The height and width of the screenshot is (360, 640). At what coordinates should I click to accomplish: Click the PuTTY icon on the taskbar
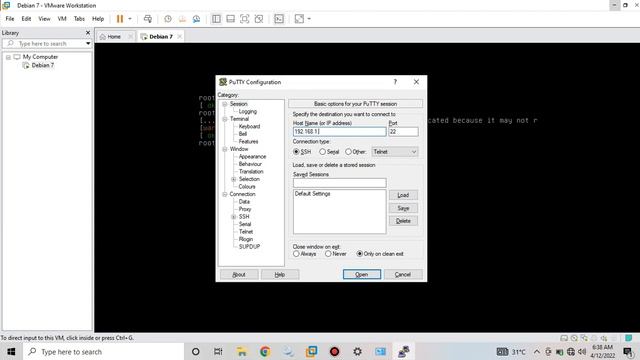click(x=404, y=351)
